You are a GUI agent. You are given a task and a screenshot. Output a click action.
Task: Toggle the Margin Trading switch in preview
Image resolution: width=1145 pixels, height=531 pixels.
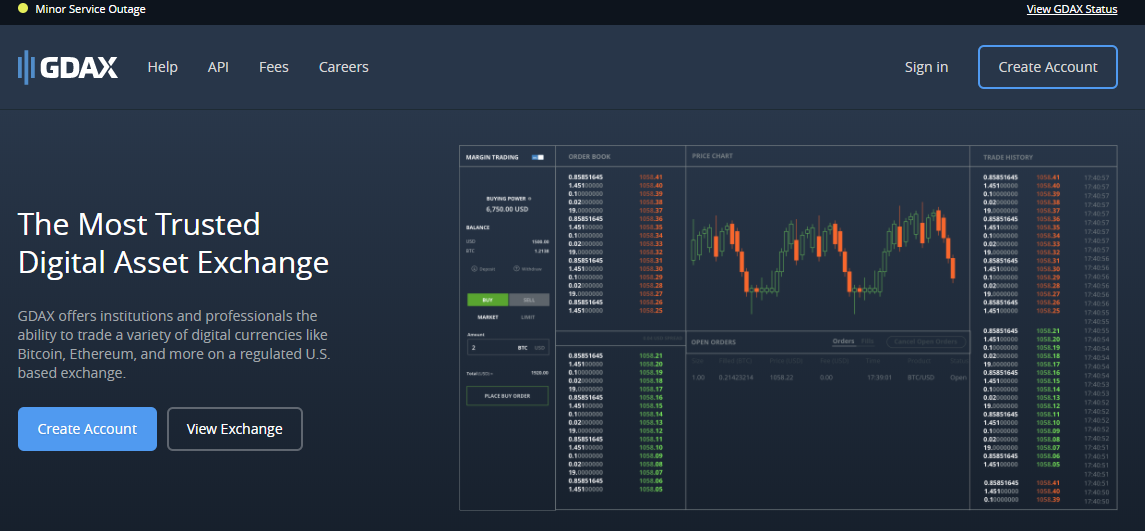pyautogui.click(x=538, y=157)
